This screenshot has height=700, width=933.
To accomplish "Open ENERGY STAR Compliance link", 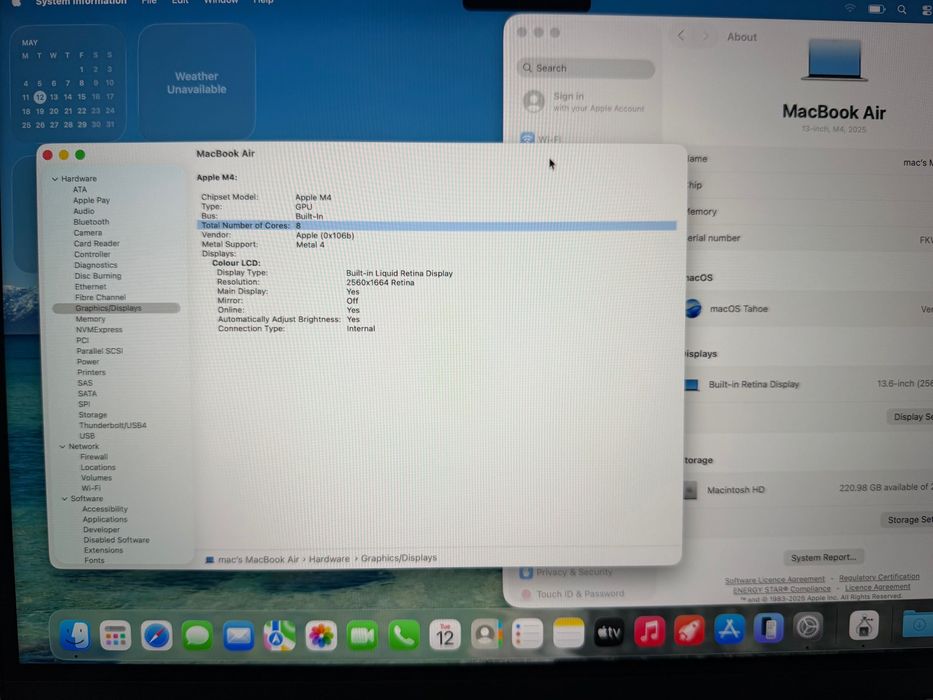I will pyautogui.click(x=781, y=589).
